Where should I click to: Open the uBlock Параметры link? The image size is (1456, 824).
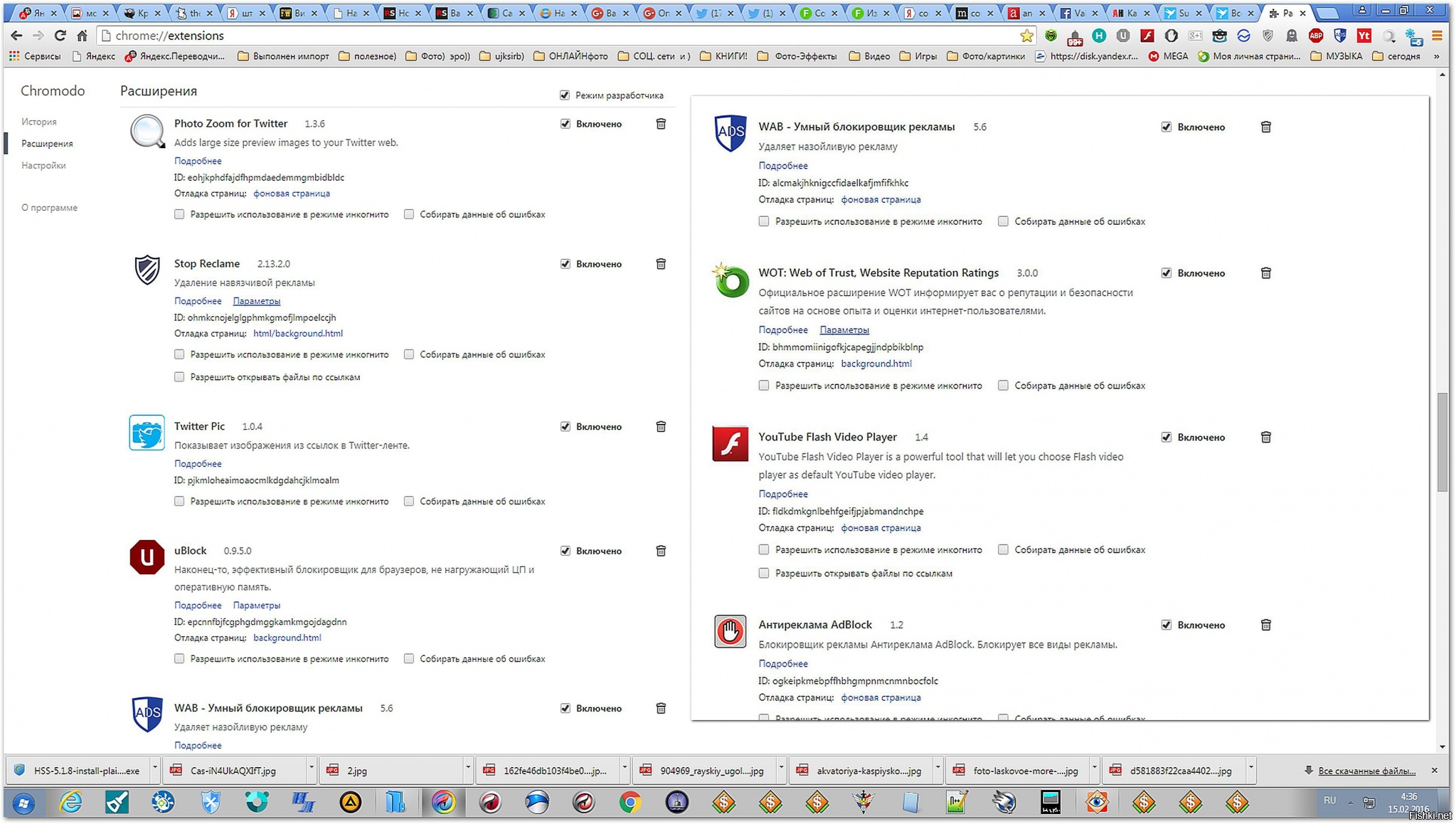(256, 605)
